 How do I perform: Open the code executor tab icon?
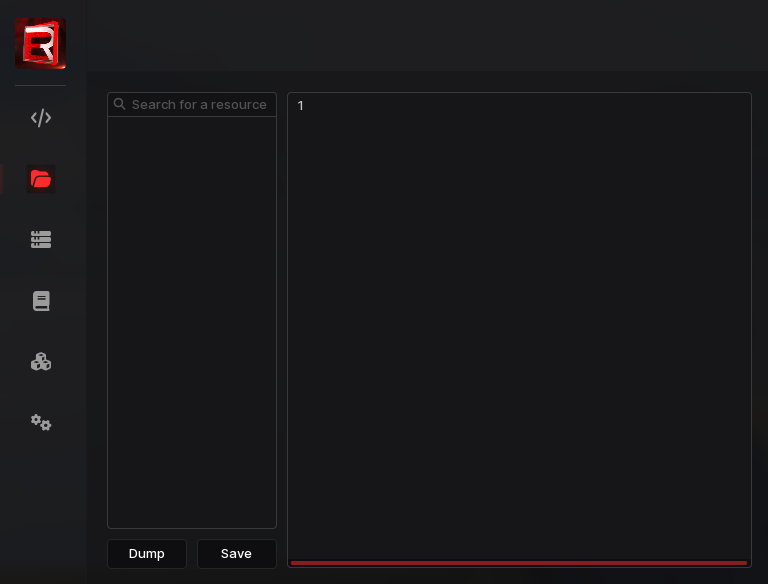coord(41,118)
